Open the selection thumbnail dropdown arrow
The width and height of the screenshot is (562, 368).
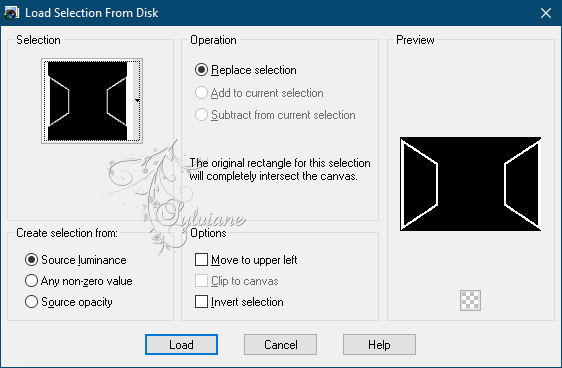point(137,101)
